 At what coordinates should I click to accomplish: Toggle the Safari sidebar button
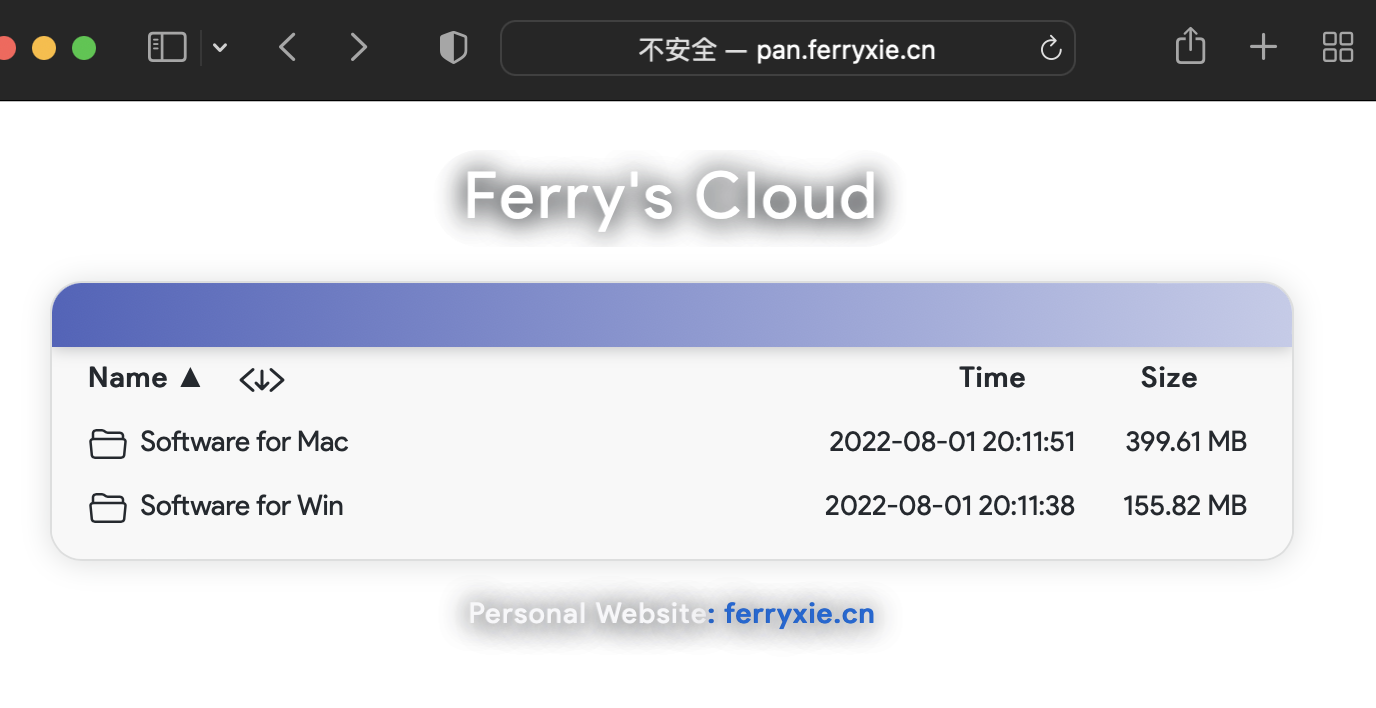(x=167, y=47)
